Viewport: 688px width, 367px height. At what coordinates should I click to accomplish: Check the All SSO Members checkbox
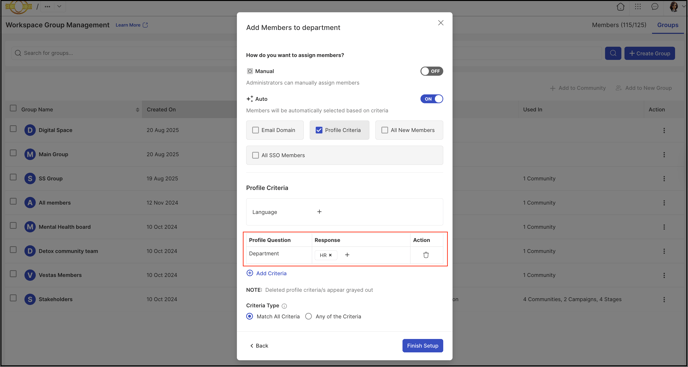pyautogui.click(x=255, y=155)
